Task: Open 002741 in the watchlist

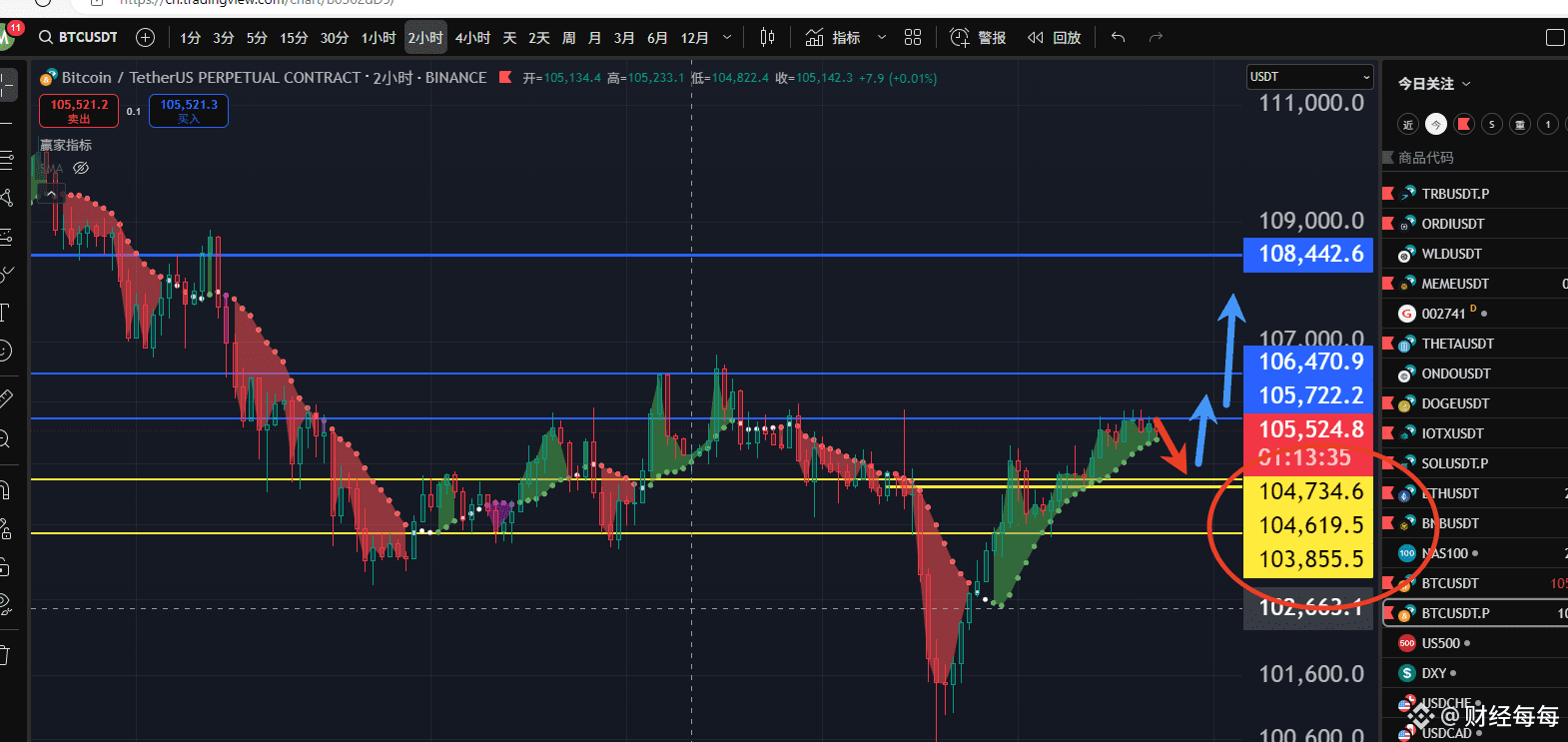Action: 1475,314
